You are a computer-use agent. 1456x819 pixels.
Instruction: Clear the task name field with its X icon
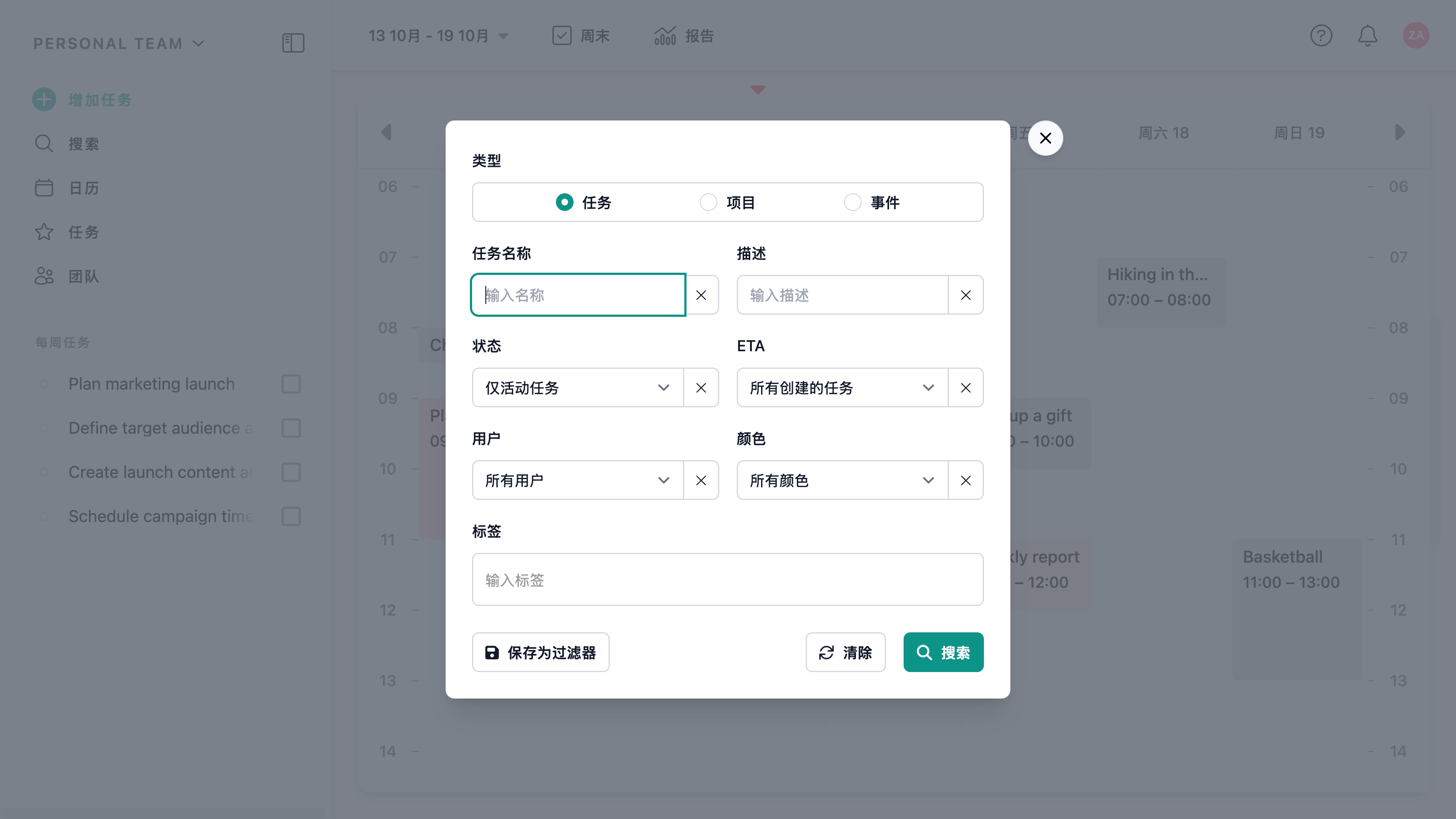point(701,295)
